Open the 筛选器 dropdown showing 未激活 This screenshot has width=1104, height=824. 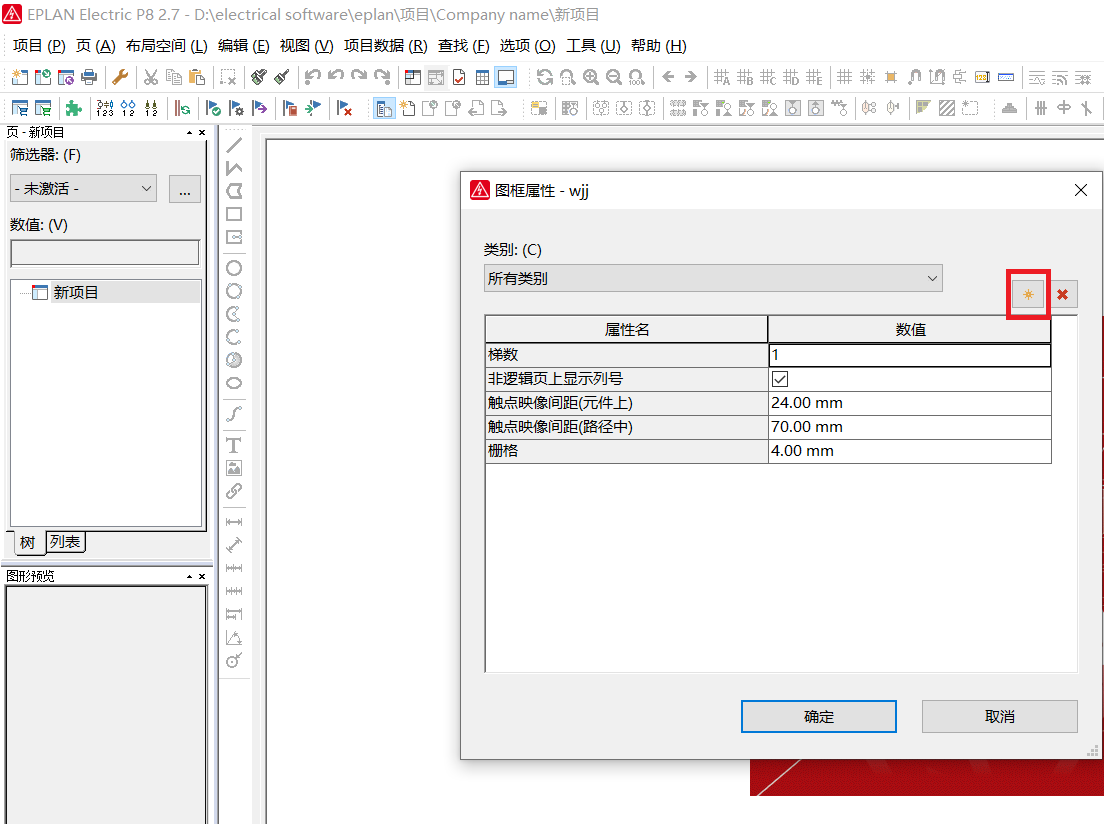pos(83,188)
